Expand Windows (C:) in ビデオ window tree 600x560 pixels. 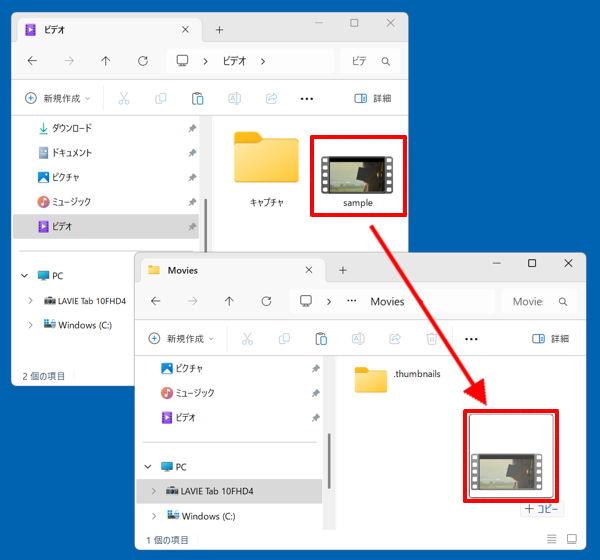pos(31,325)
